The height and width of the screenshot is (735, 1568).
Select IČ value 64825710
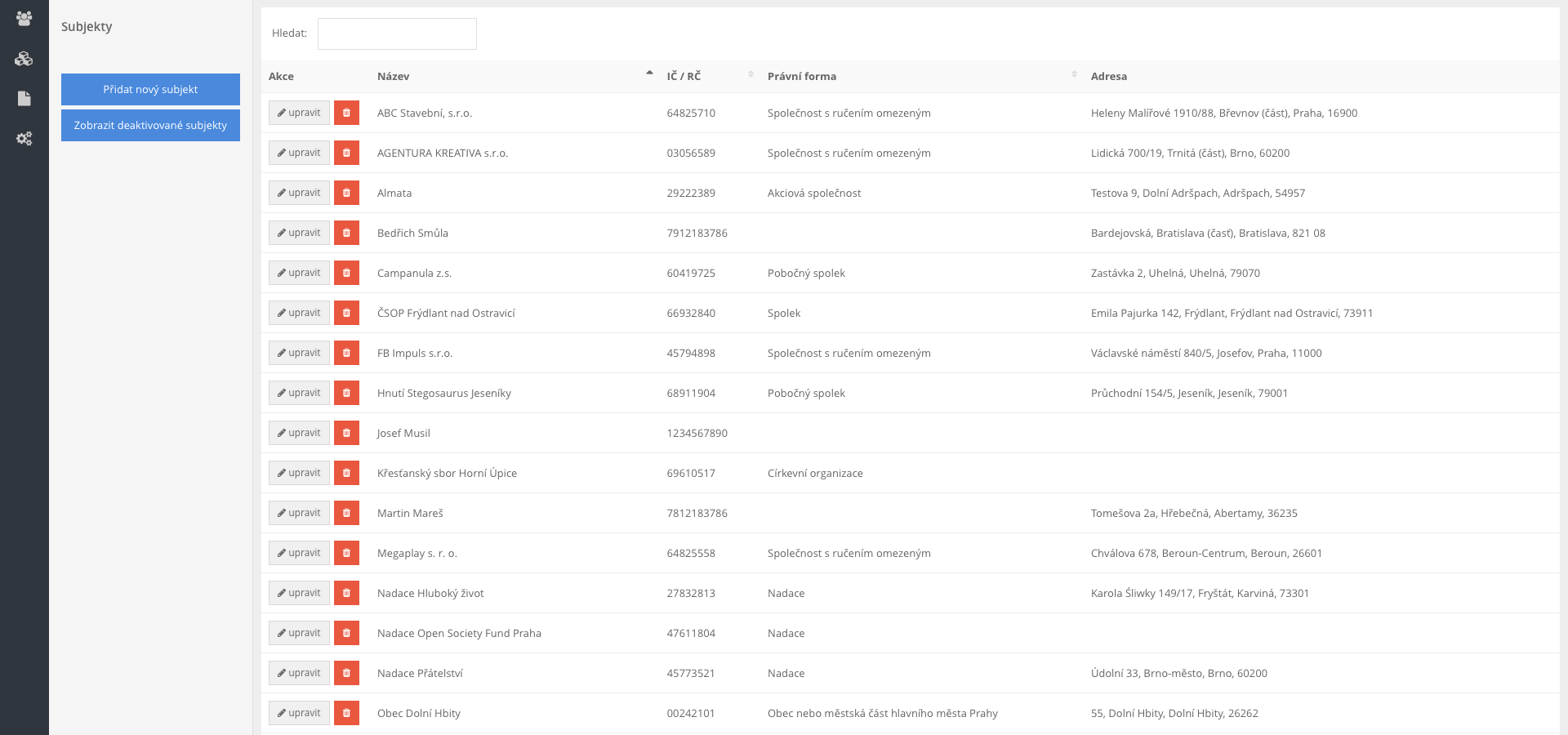coord(691,113)
